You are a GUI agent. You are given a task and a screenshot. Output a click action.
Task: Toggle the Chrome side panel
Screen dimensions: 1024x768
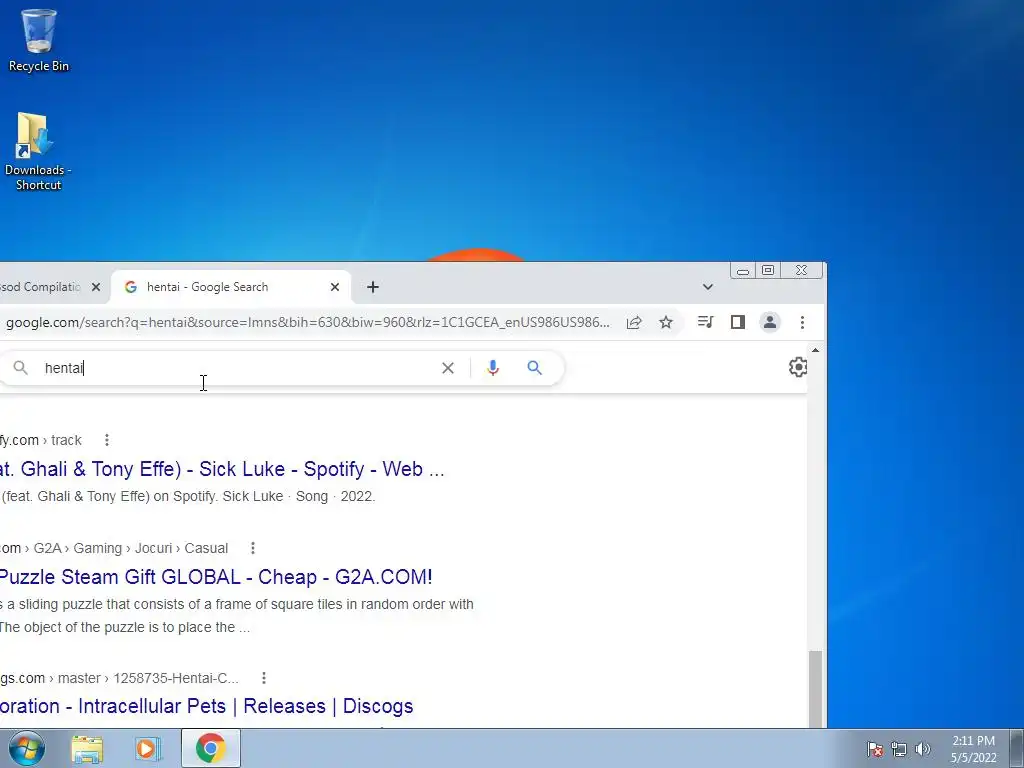[x=738, y=322]
